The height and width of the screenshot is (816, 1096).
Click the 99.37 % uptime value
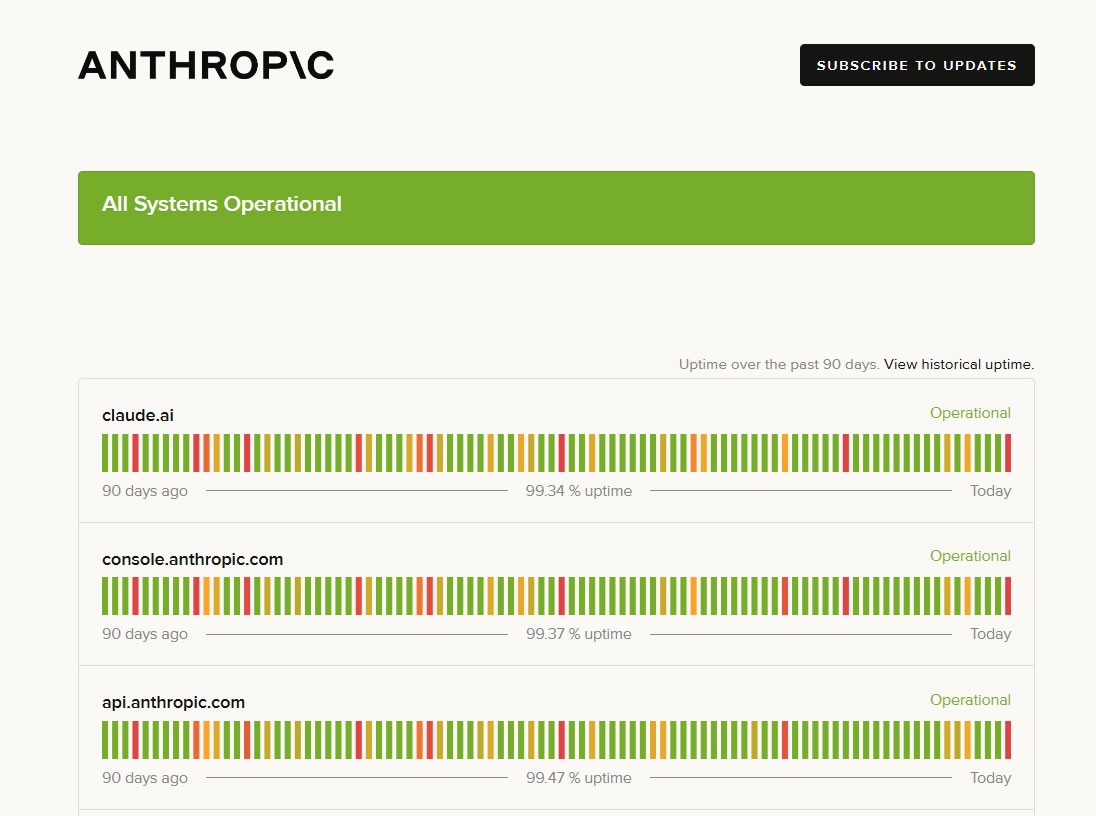tap(578, 634)
